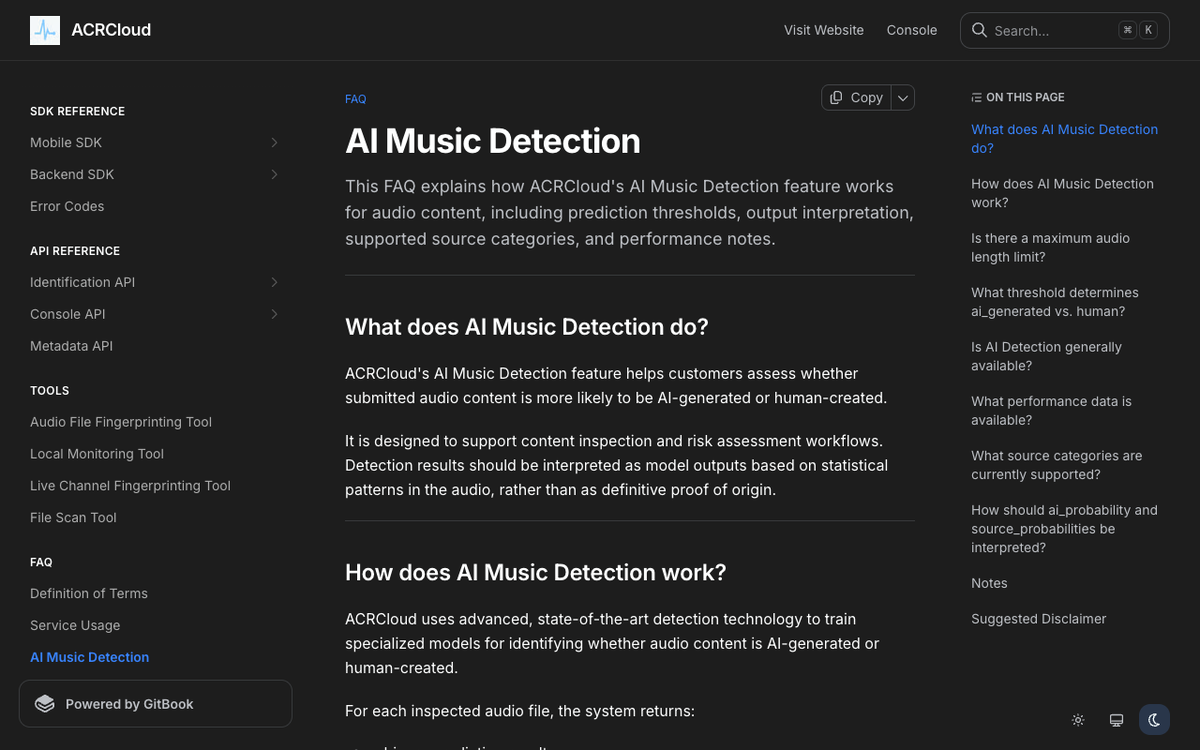Click the API REFERENCE heading
The height and width of the screenshot is (750, 1200).
coord(75,251)
